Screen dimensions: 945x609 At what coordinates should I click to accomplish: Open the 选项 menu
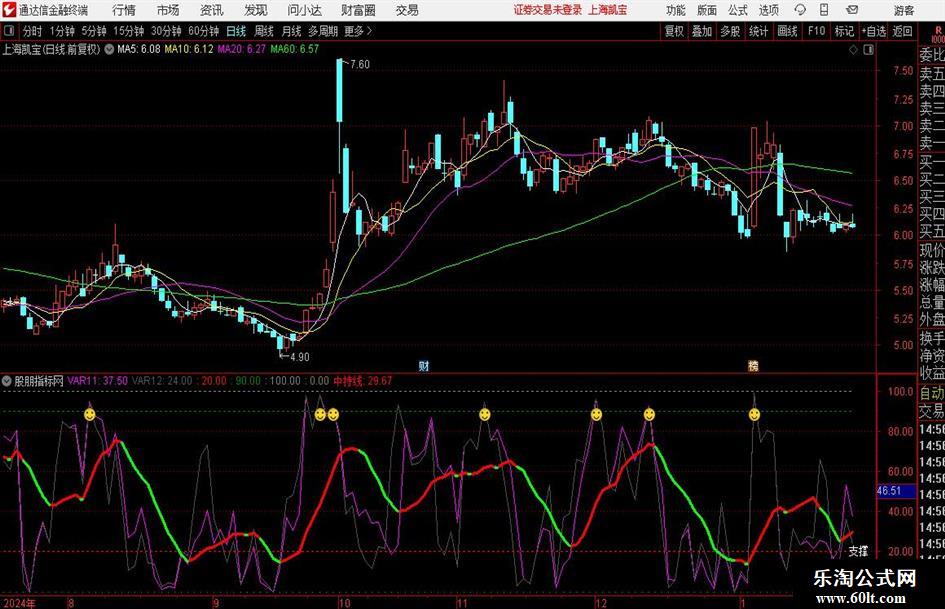pos(768,10)
